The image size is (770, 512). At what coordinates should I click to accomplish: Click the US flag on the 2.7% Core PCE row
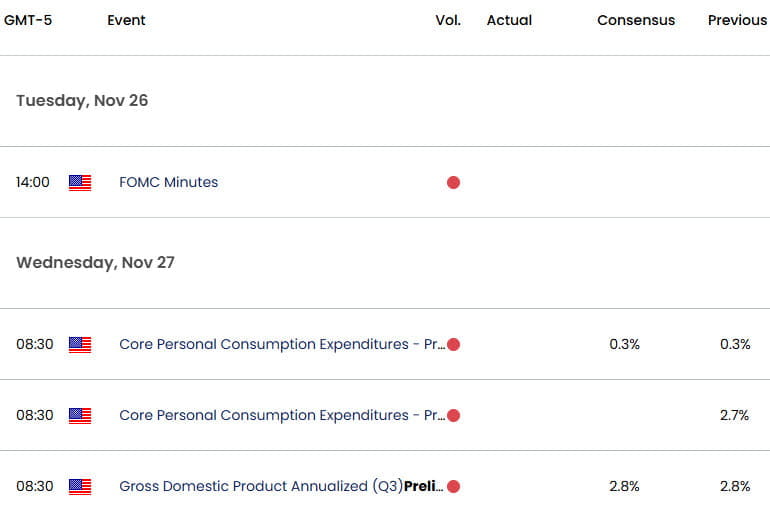(x=80, y=416)
